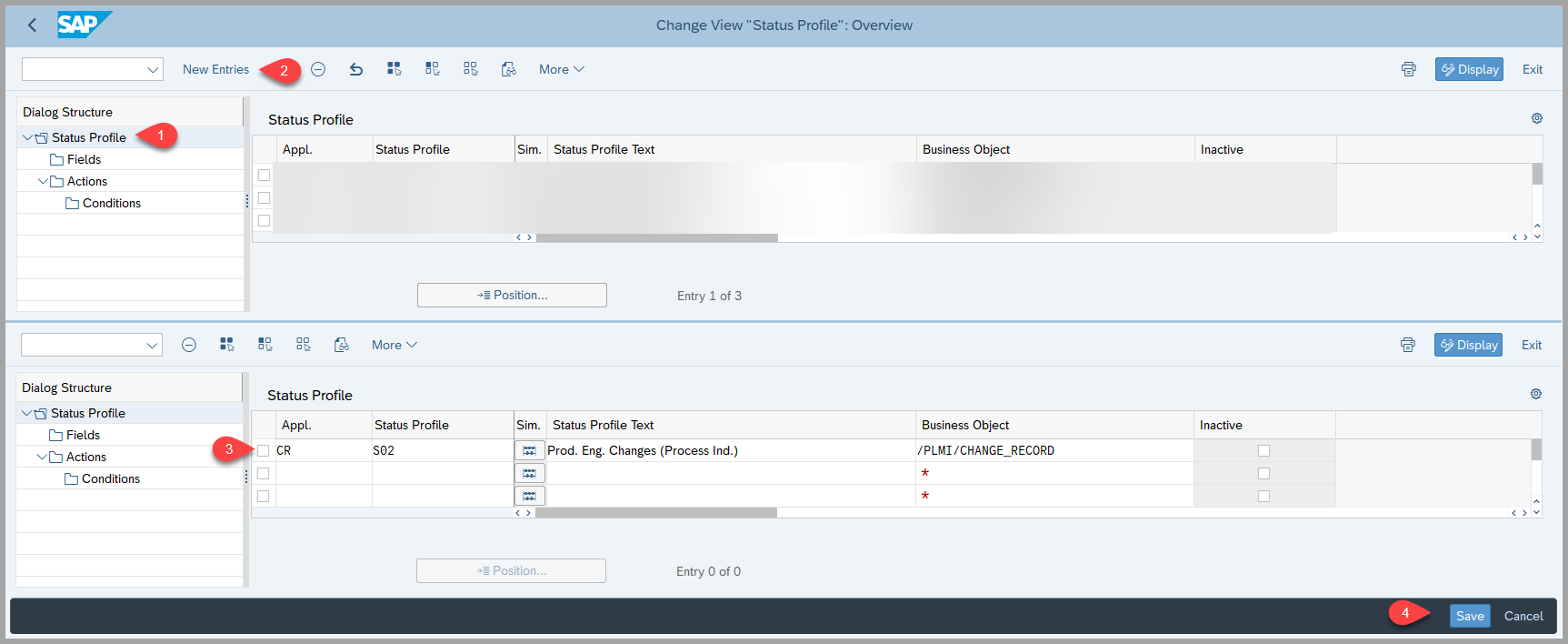1568x644 pixels.
Task: Collapse the Actions folder beside the S02 table
Action: 43,457
